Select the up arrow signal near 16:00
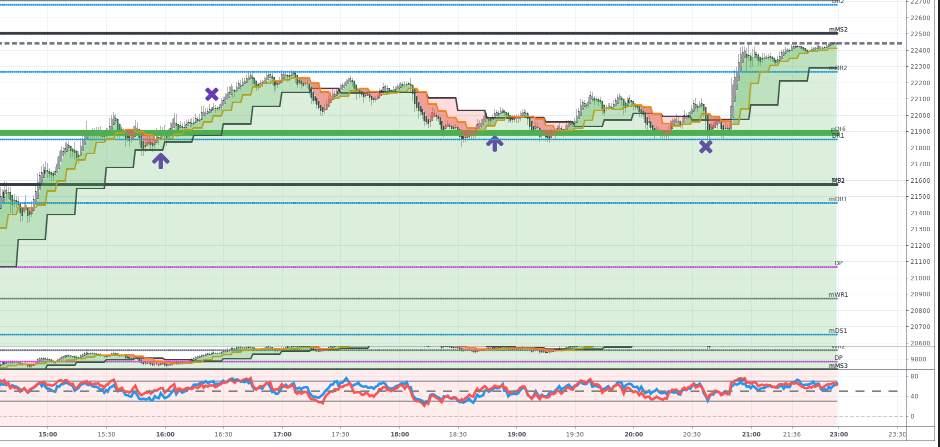Viewport: 940px width, 447px height. pyautogui.click(x=161, y=160)
